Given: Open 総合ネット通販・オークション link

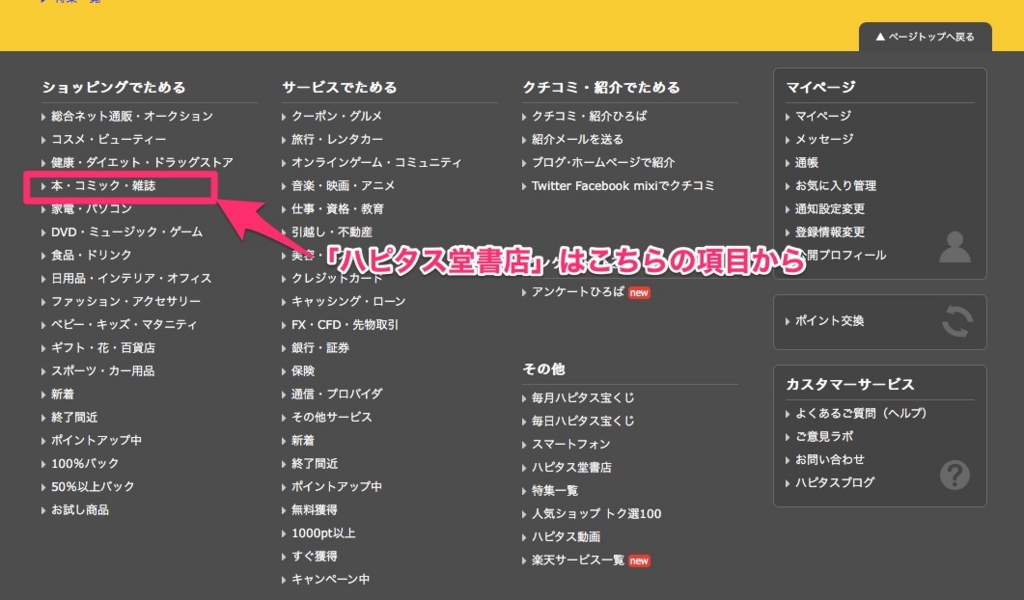Looking at the screenshot, I should [132, 116].
